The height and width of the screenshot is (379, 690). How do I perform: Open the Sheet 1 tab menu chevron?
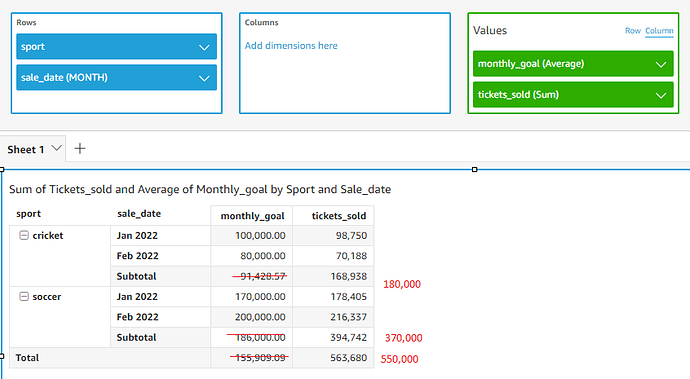56,148
